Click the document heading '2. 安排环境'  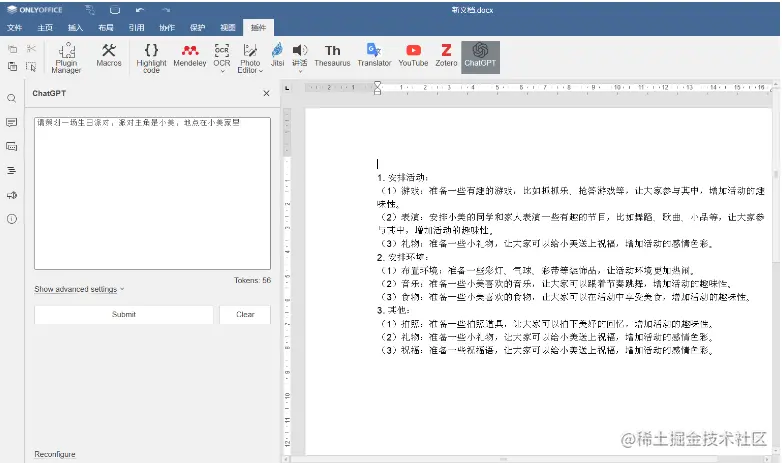402,257
